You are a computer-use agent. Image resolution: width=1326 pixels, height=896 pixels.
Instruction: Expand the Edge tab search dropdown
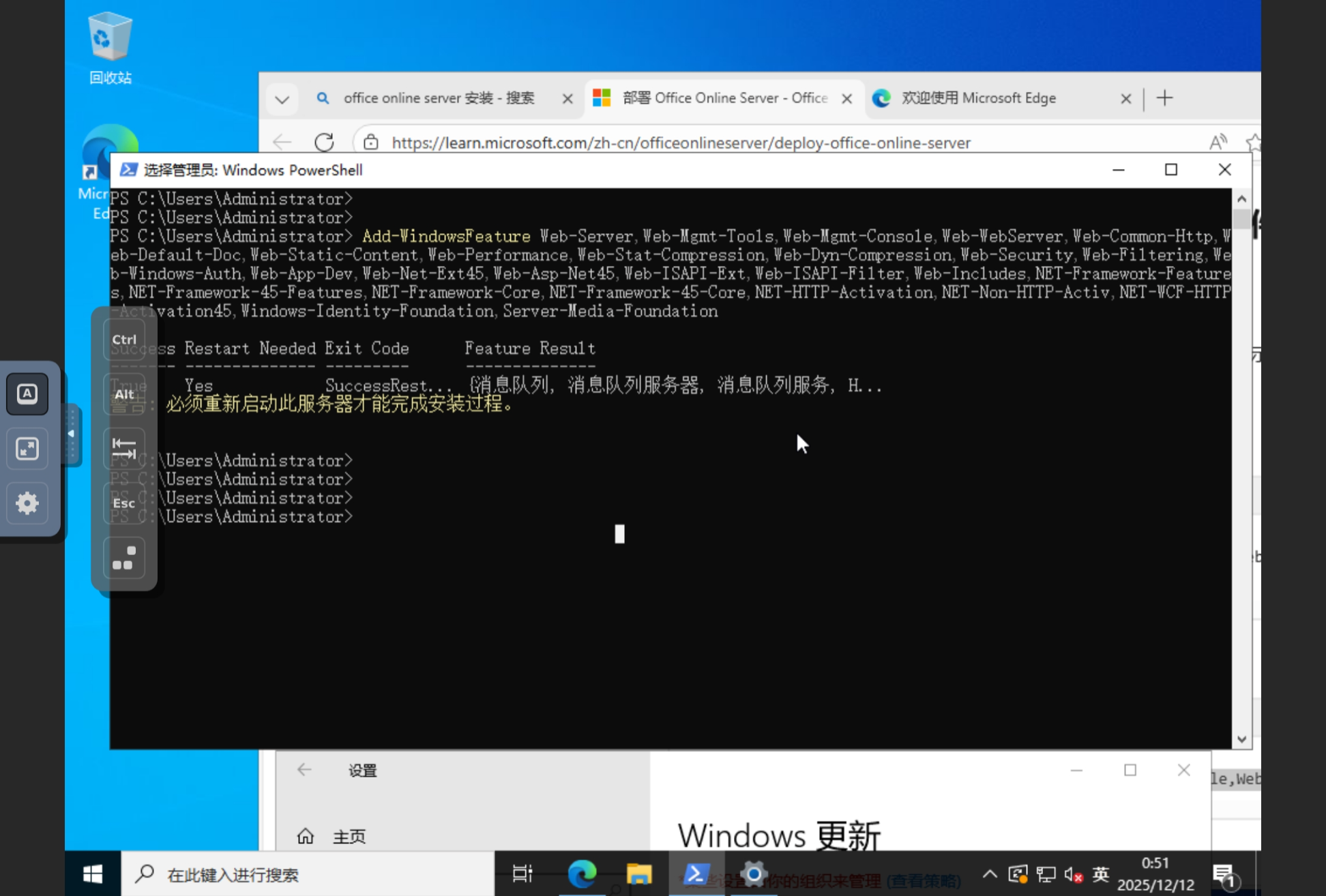point(282,99)
